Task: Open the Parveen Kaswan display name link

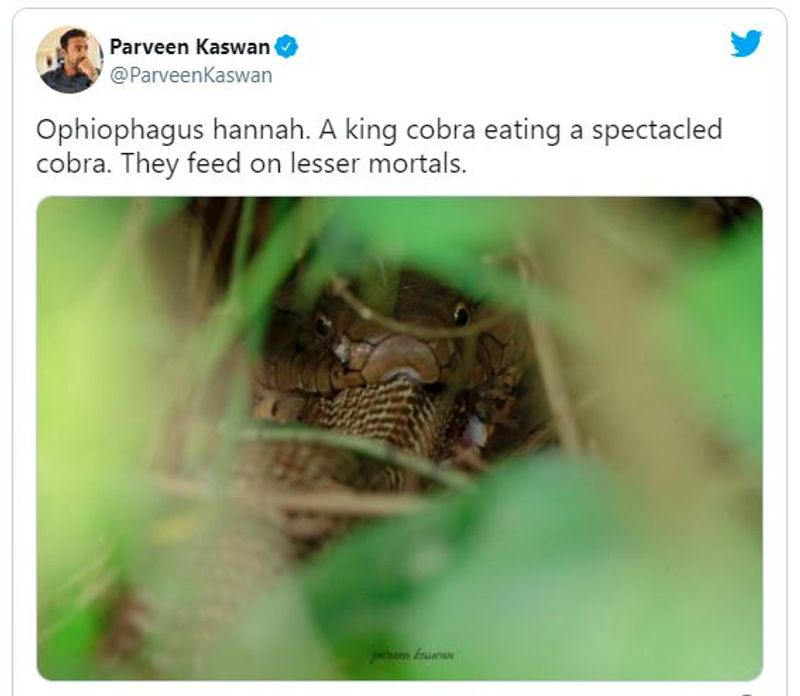Action: [190, 47]
